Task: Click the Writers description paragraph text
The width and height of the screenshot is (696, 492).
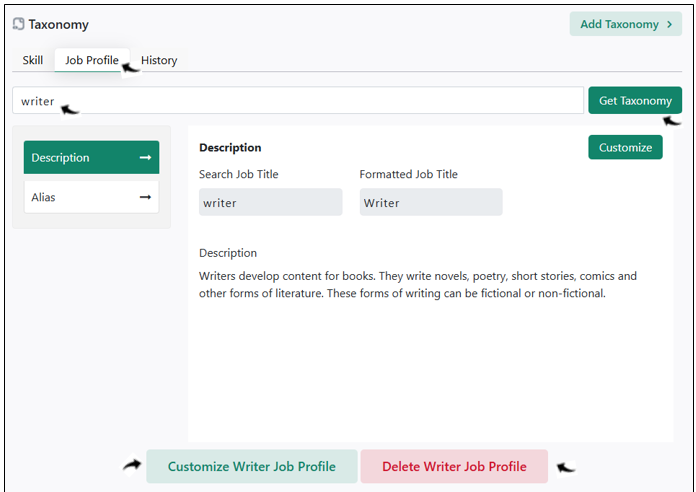Action: pos(418,285)
